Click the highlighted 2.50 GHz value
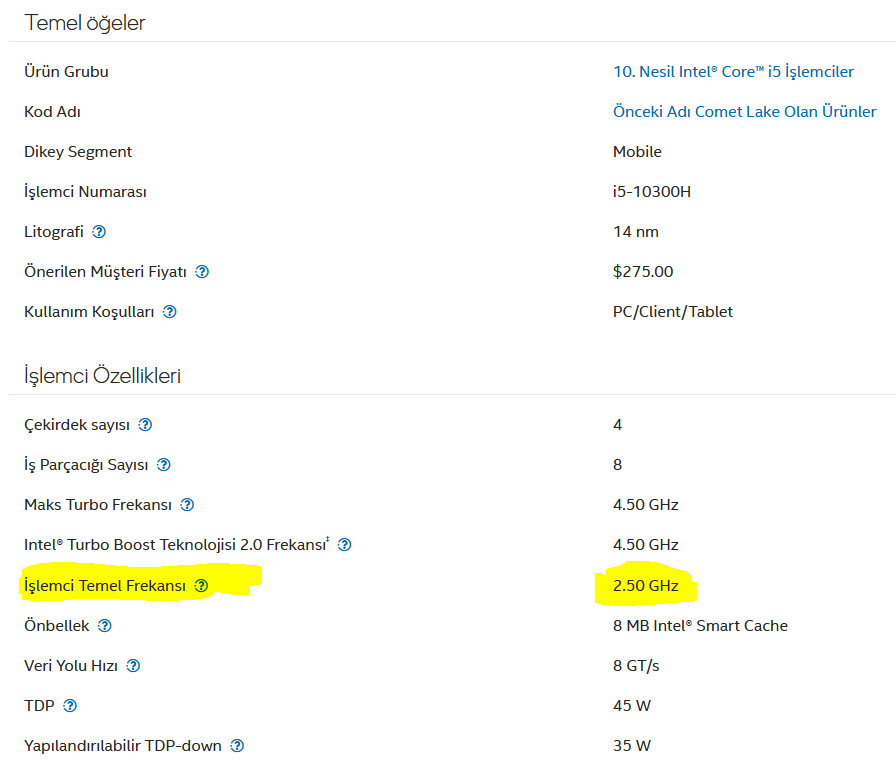 point(645,586)
